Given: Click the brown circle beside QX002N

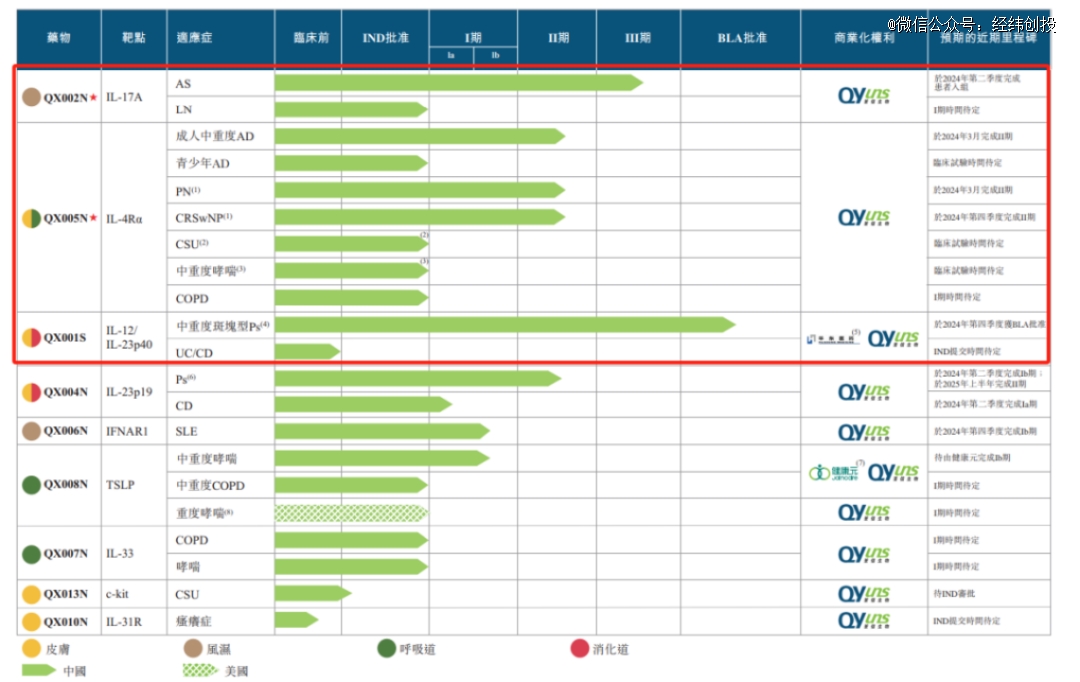Looking at the screenshot, I should [31, 97].
